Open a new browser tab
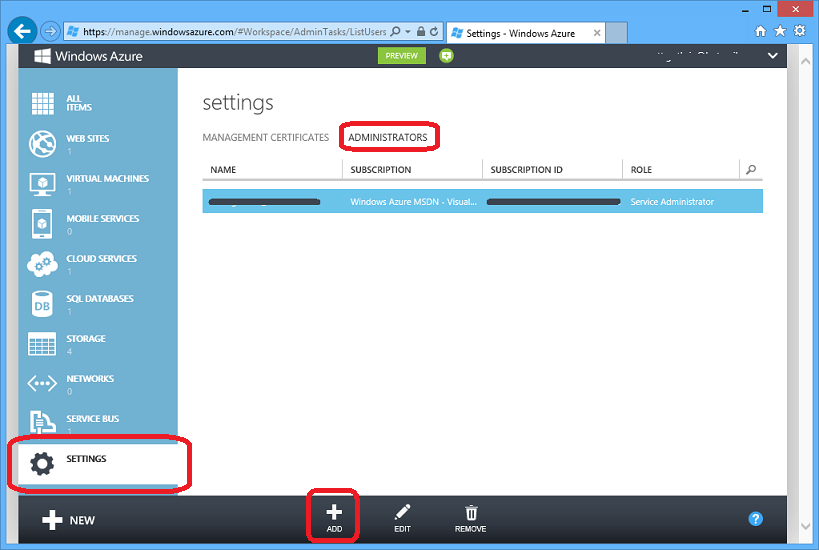This screenshot has width=819, height=550. tap(617, 33)
